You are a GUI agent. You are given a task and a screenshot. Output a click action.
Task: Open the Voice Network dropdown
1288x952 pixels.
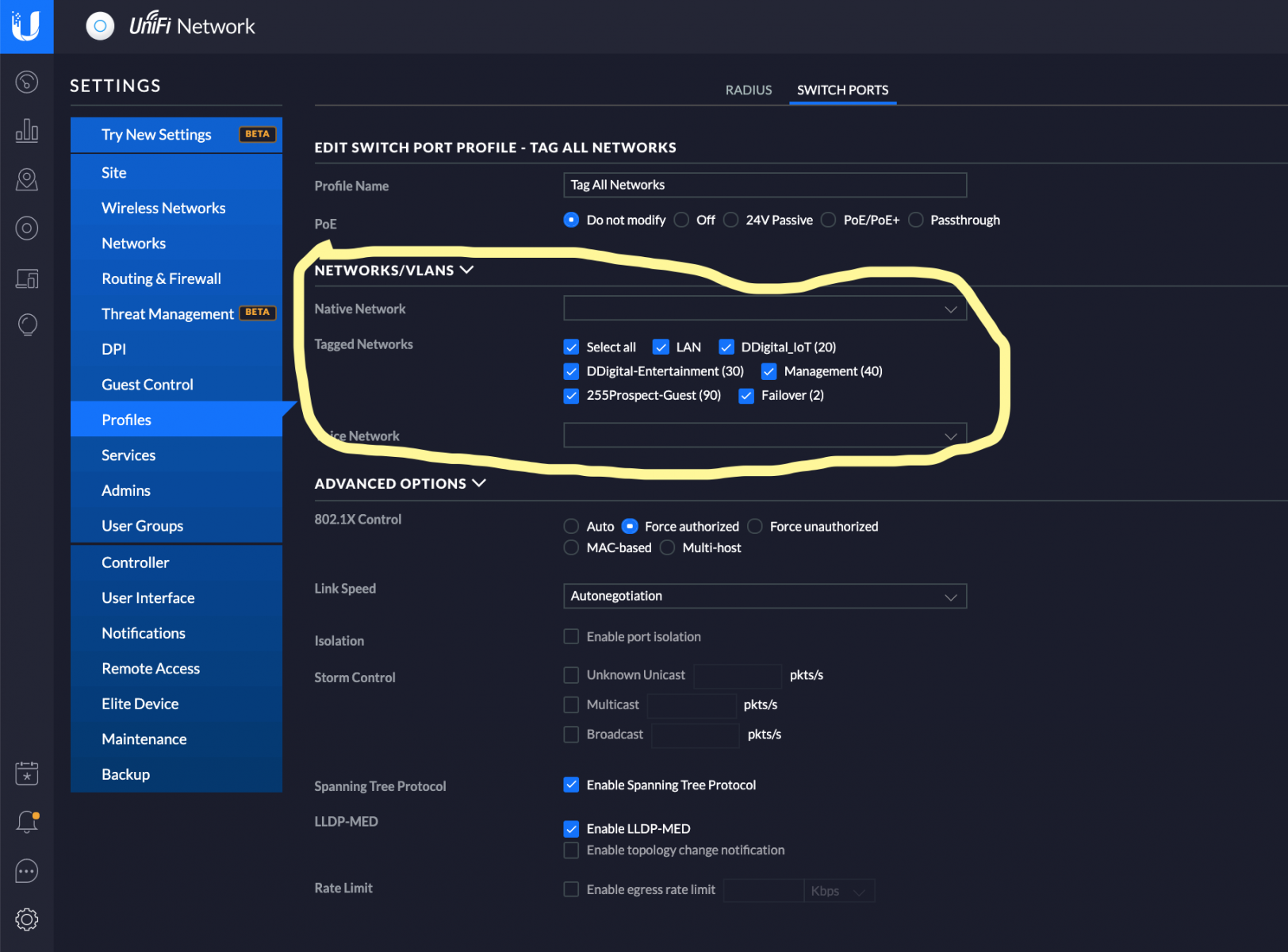click(x=765, y=436)
